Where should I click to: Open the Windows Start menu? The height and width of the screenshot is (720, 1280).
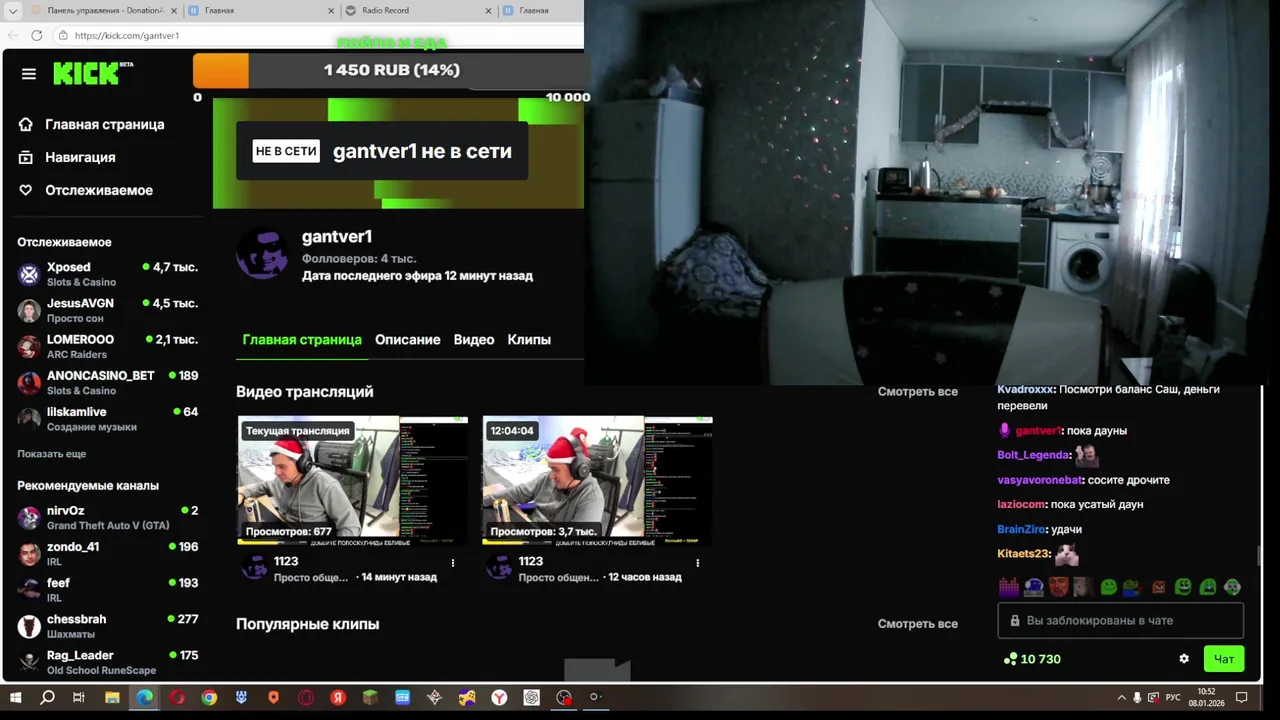(15, 698)
